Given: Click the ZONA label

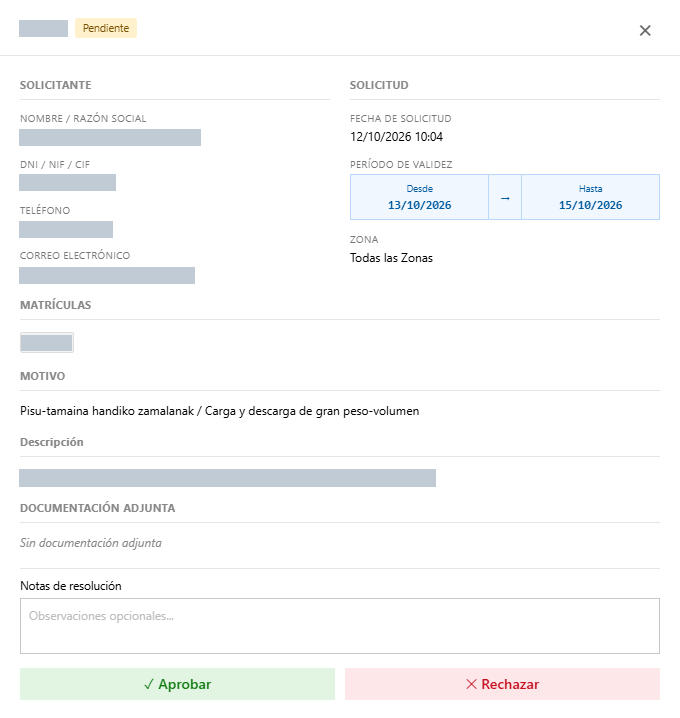Looking at the screenshot, I should point(364,239).
